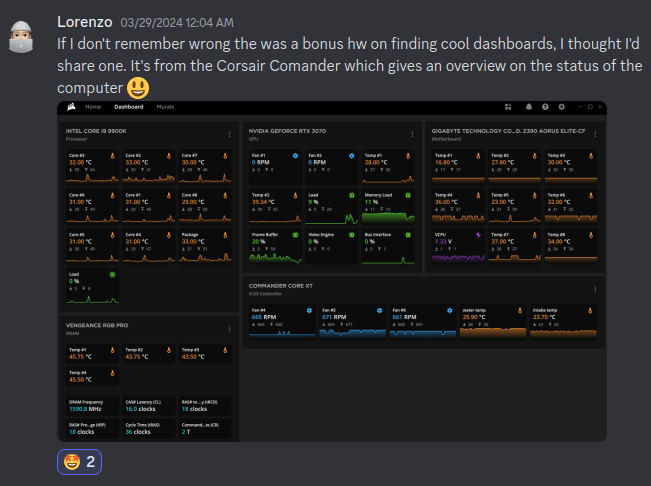
Task: Click motherboard Temp #7 37.00 °C reading
Action: (503, 242)
